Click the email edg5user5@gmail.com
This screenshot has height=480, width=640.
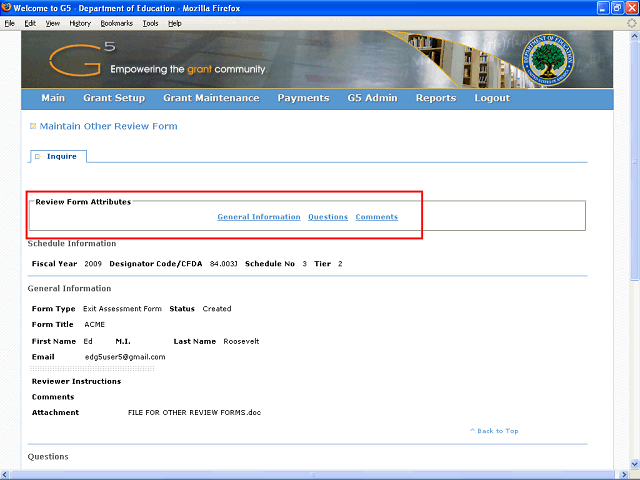point(125,357)
